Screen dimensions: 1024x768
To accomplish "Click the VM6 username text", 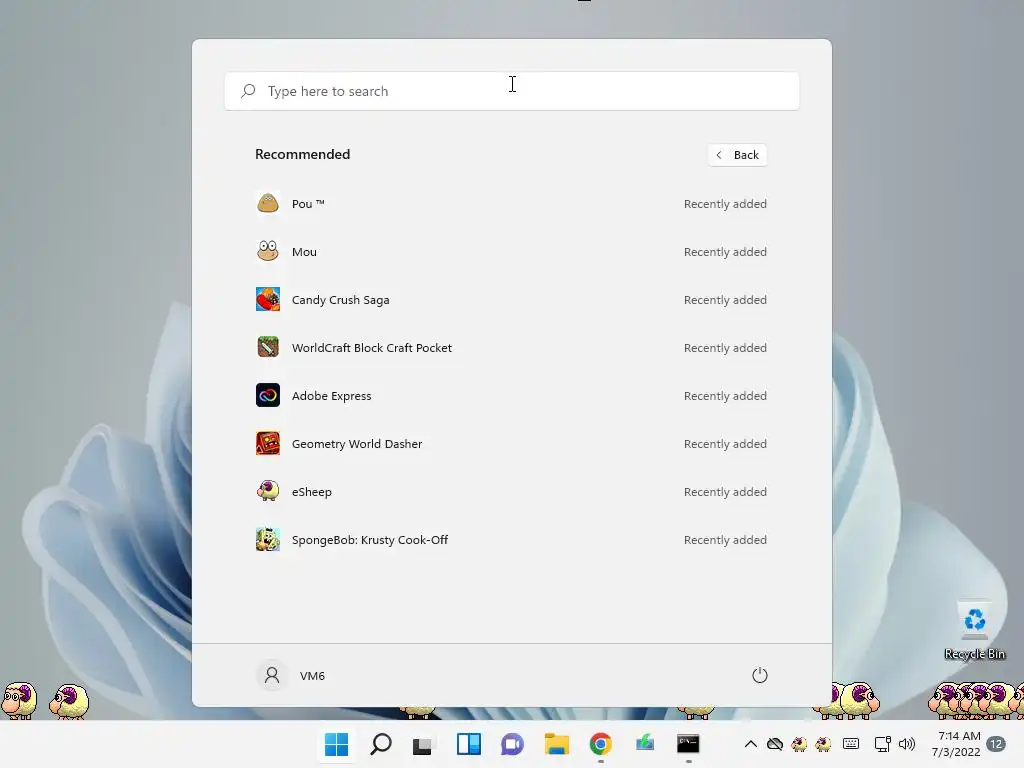I will pyautogui.click(x=312, y=676).
